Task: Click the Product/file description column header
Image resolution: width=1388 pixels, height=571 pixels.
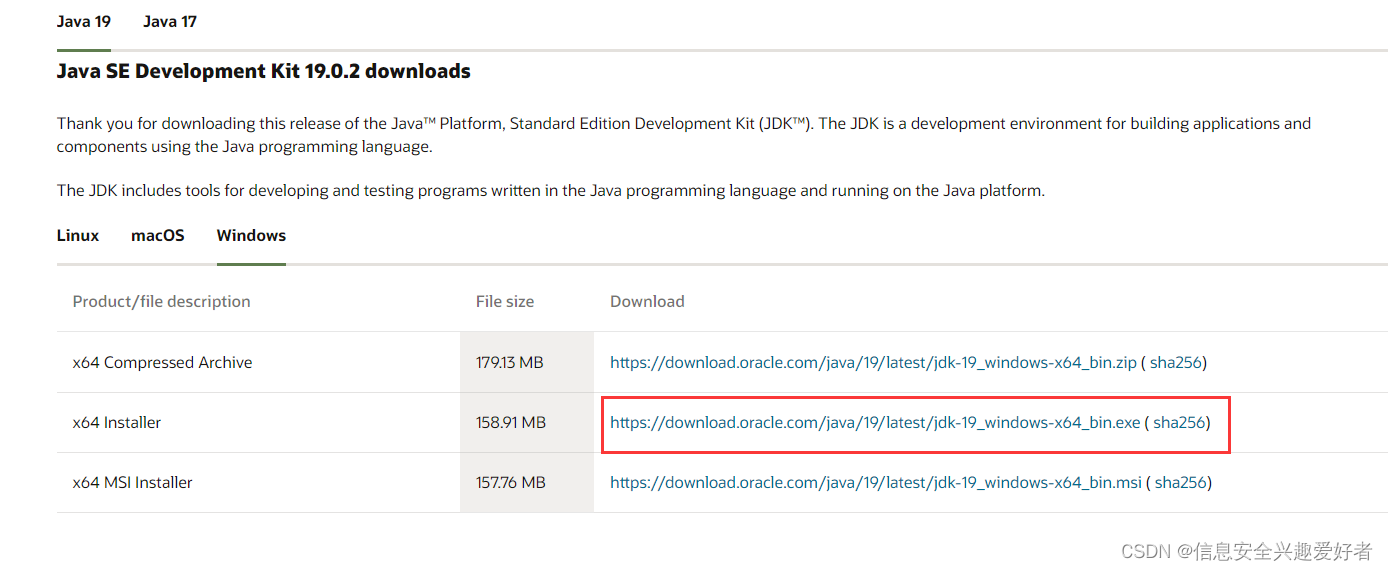Action: pyautogui.click(x=162, y=301)
